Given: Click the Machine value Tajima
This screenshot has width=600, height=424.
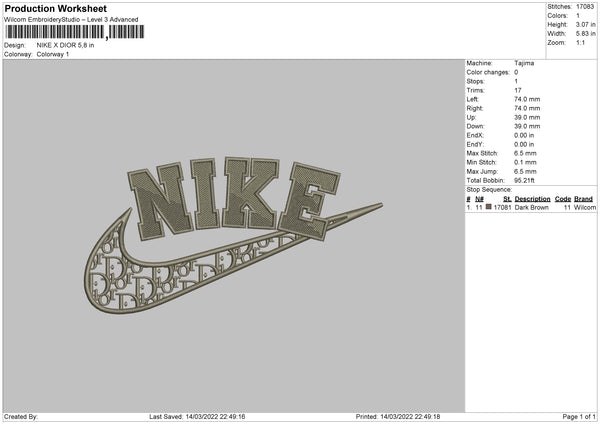Looking at the screenshot, I should [x=524, y=63].
